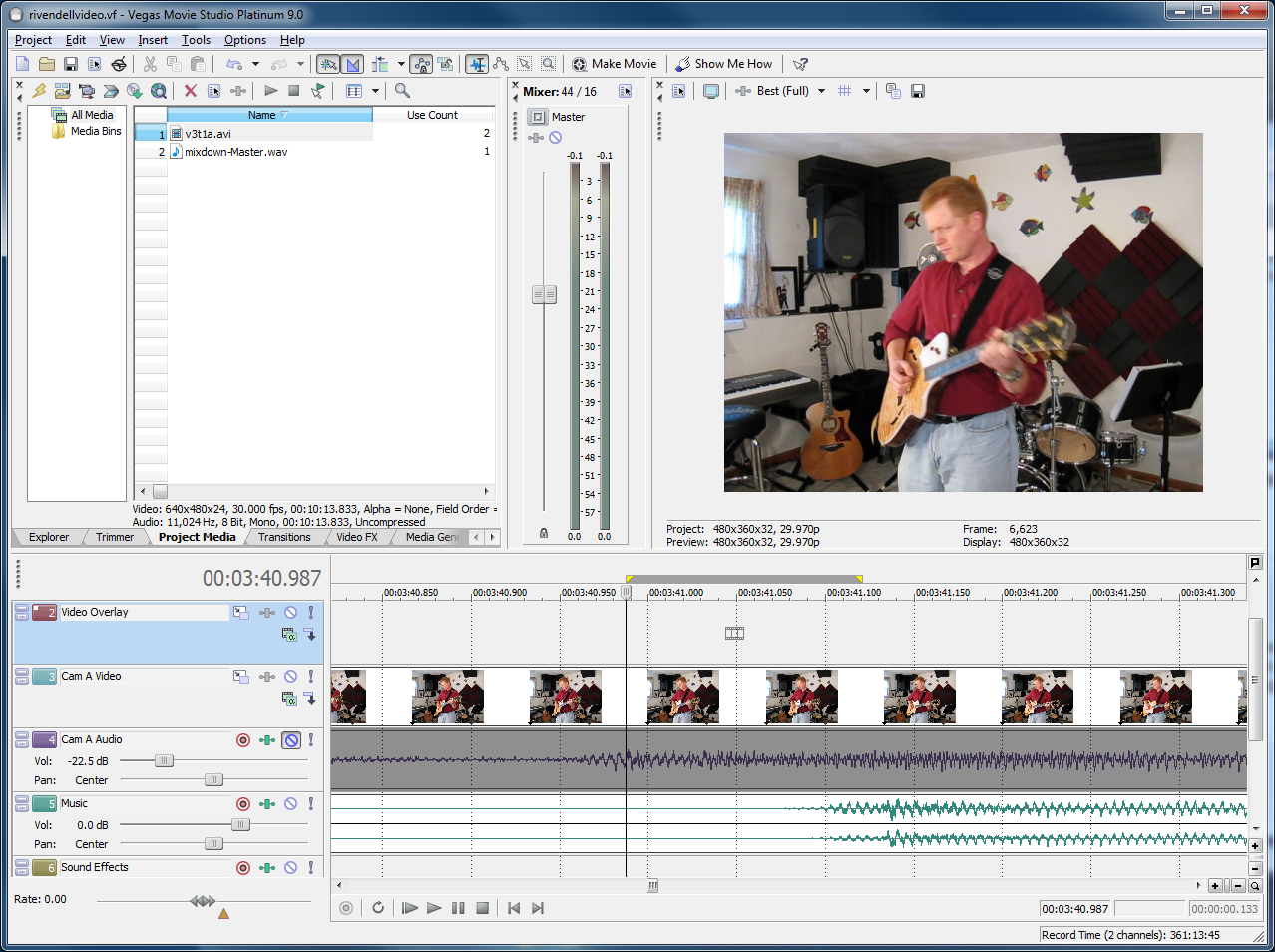Open Track FX on Cam A Audio

[x=267, y=740]
